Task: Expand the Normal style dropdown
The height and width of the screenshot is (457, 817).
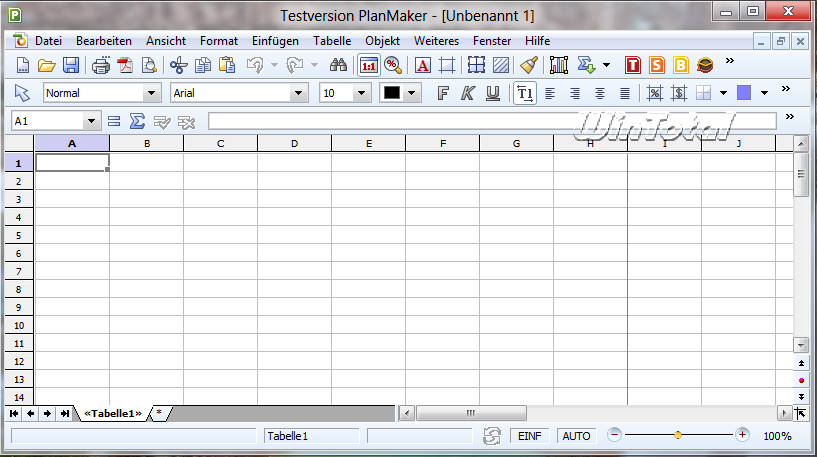Action: [151, 93]
